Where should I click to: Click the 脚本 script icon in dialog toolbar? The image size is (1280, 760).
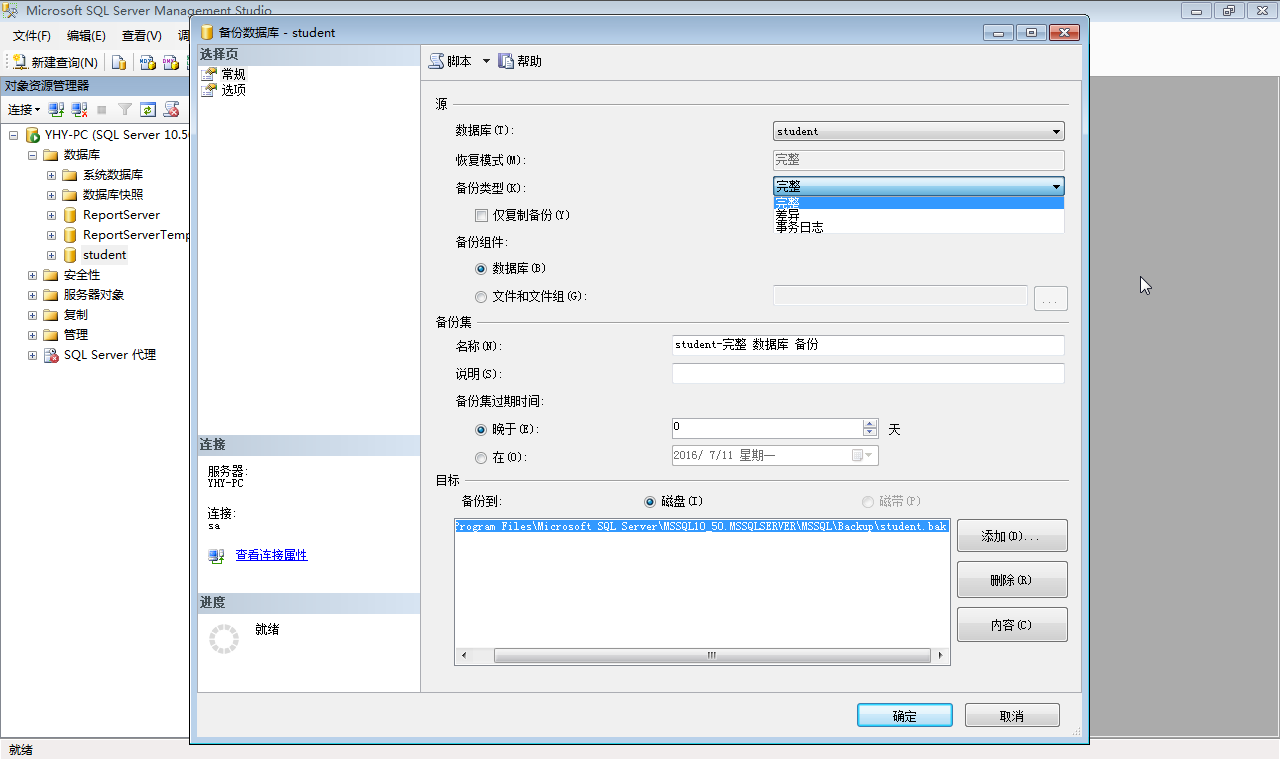pyautogui.click(x=436, y=61)
